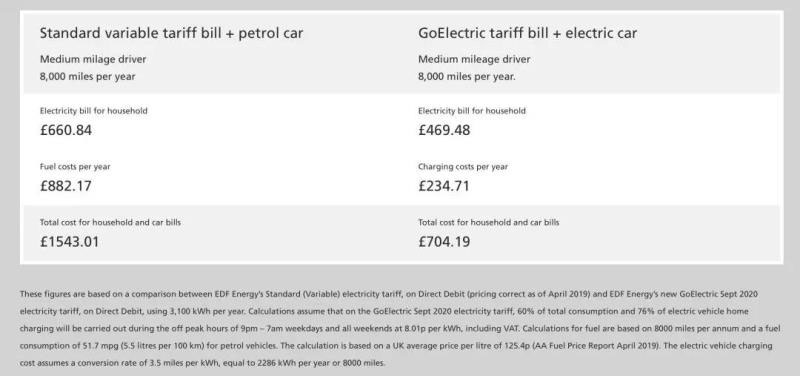The width and height of the screenshot is (800, 376).
Task: Click the Charging costs per year label
Action: click(x=463, y=166)
